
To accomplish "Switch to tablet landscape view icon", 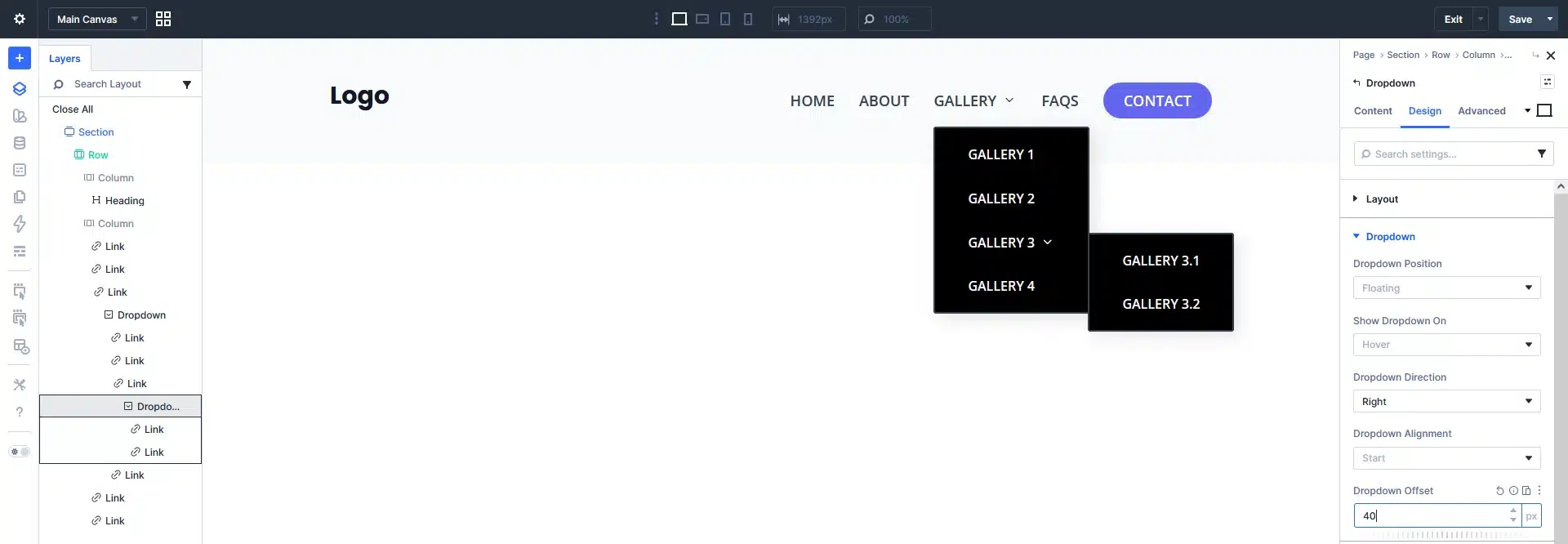I will click(x=702, y=19).
